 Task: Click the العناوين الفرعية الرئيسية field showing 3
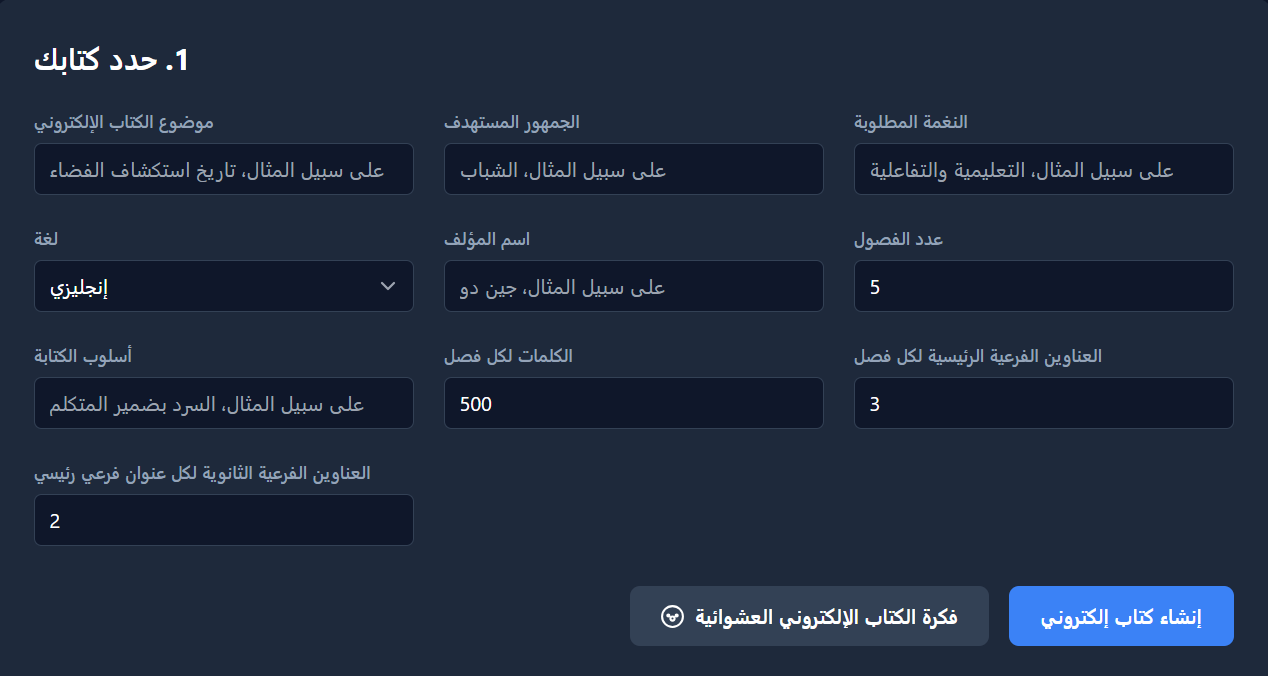1043,403
